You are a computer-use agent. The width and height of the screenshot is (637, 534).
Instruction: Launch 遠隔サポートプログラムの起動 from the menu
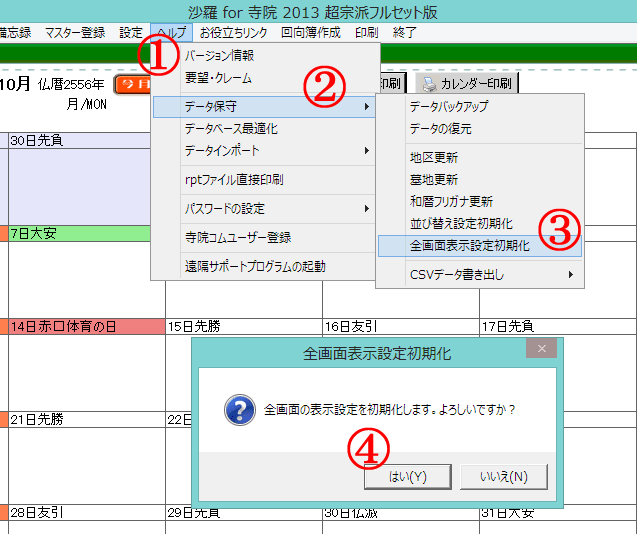[x=255, y=267]
